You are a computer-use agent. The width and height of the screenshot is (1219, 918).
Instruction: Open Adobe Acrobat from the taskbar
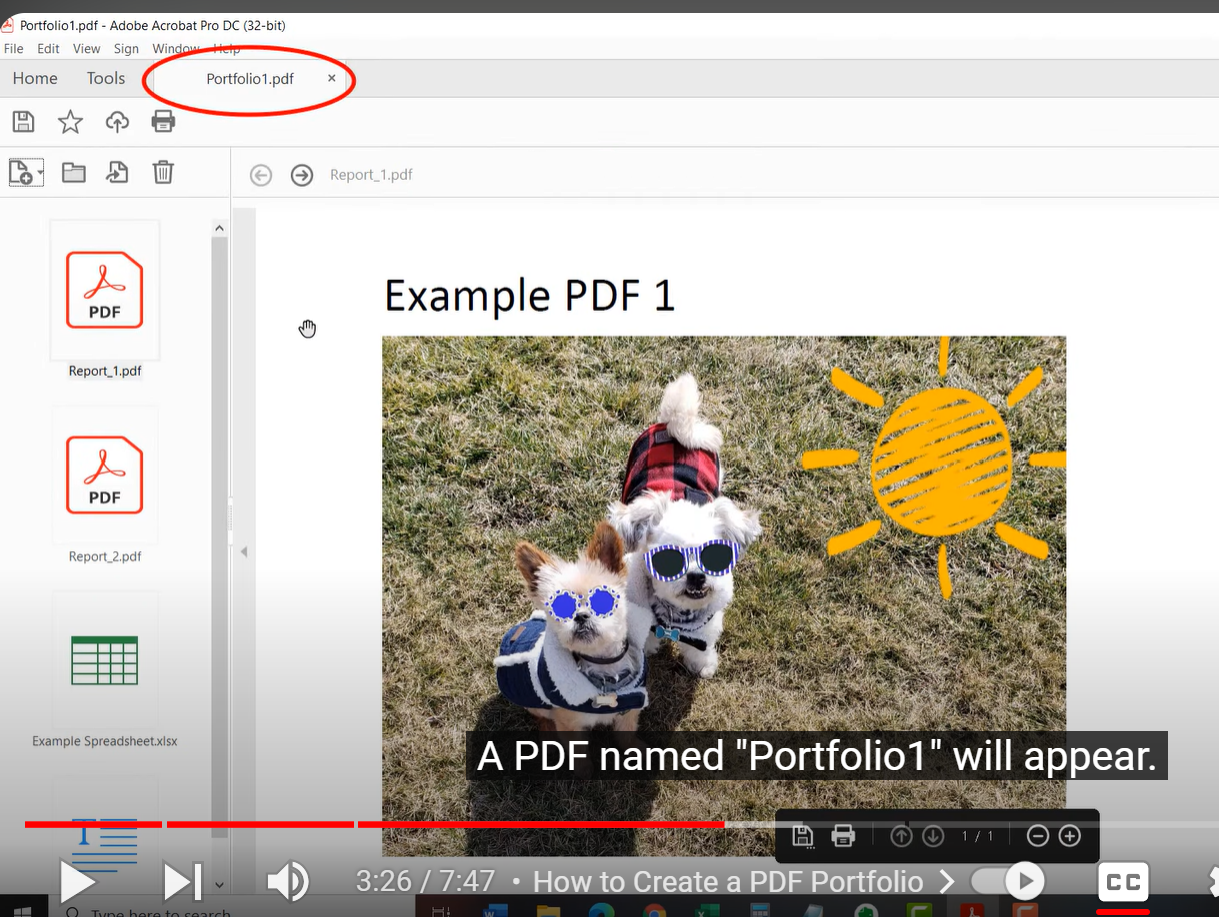point(971,911)
